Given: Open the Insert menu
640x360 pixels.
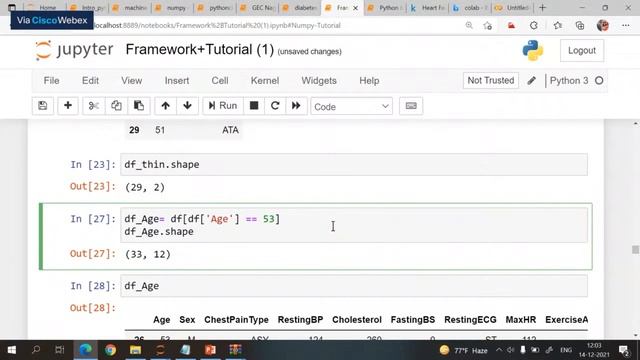Looking at the screenshot, I should point(177,80).
